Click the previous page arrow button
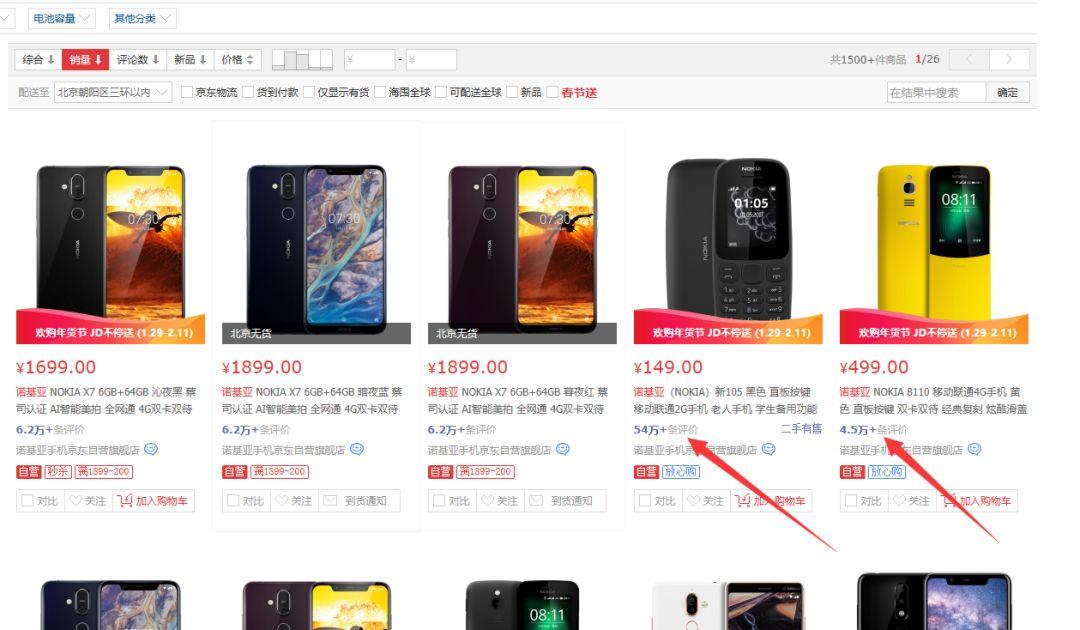Screen dimensions: 1080x630 [x=969, y=59]
